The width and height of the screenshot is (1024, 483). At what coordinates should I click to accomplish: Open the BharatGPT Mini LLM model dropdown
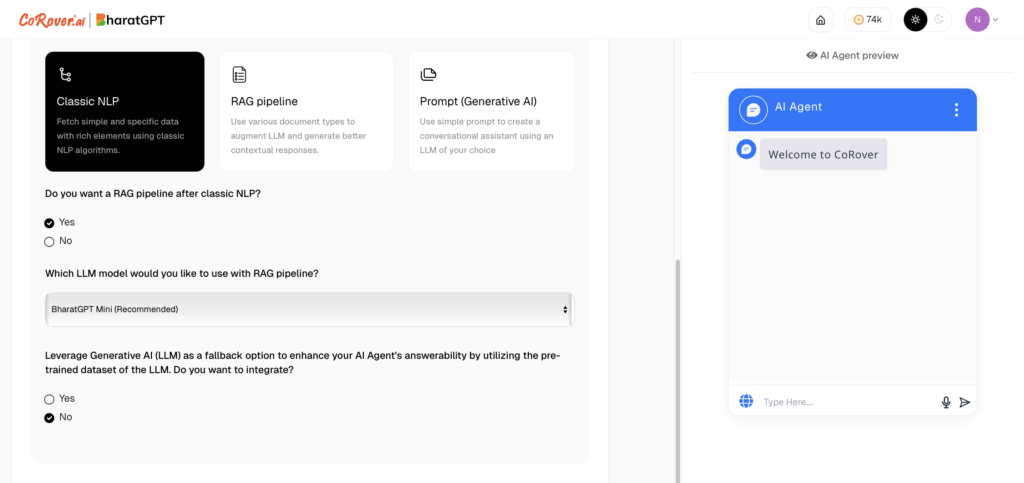(x=310, y=309)
